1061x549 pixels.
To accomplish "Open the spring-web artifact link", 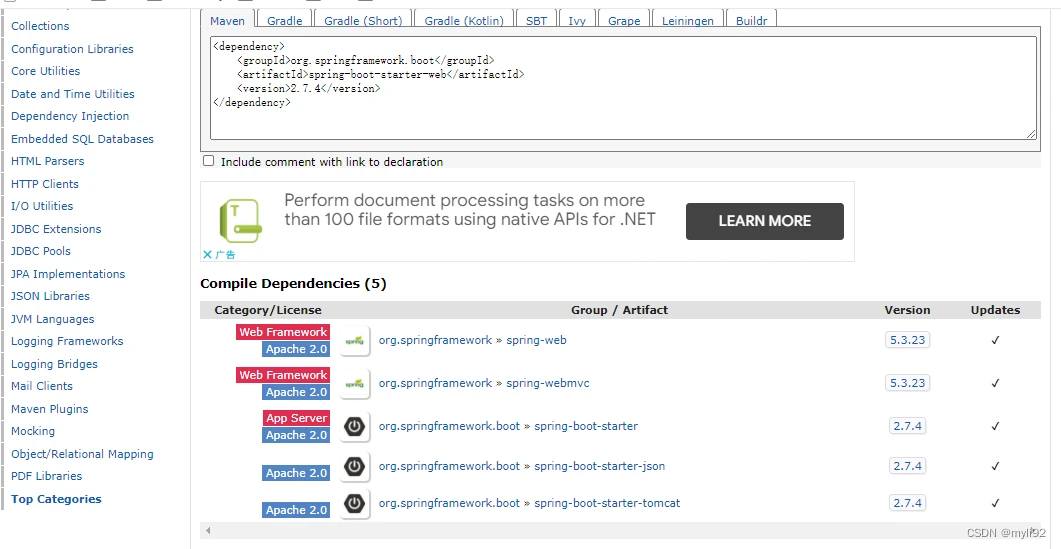I will 537,340.
